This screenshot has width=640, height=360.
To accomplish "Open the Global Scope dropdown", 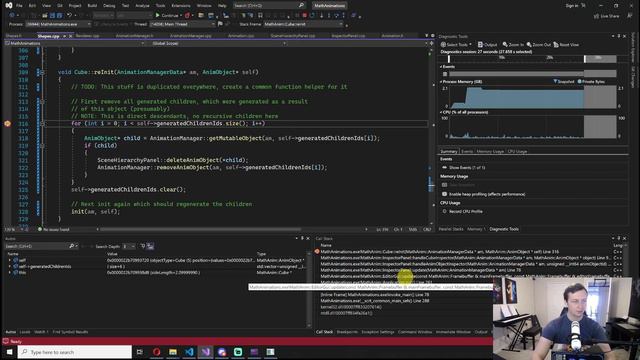I will [218, 43].
